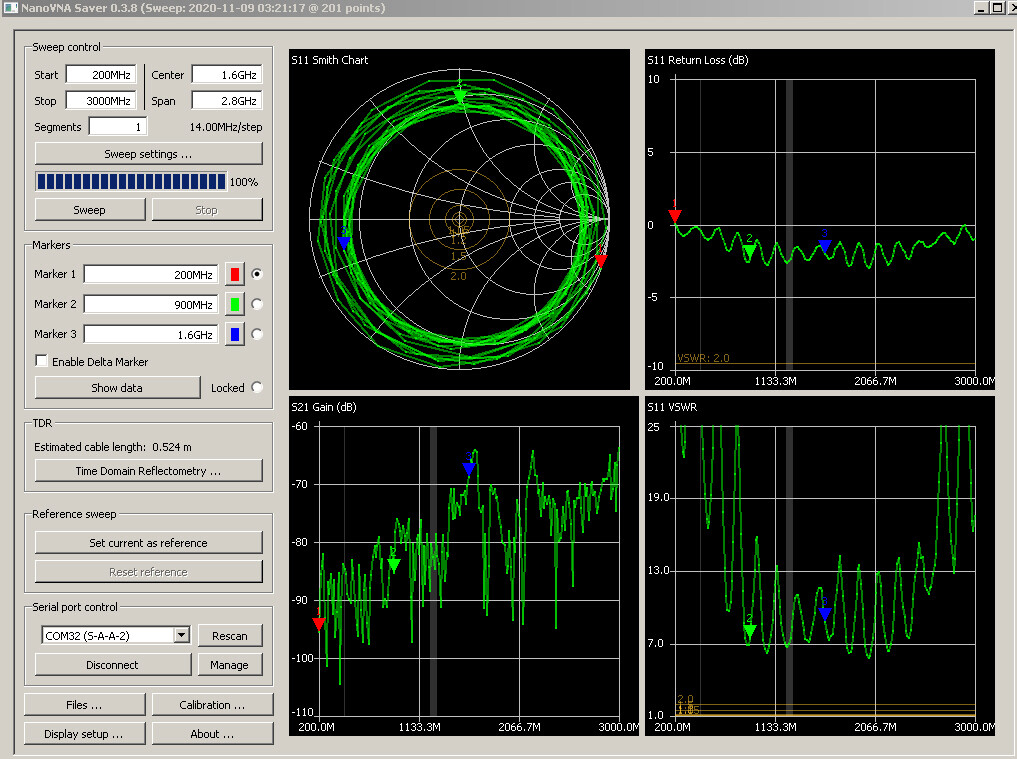This screenshot has height=759, width=1017.
Task: Enable the Delta Marker checkbox
Action: point(42,361)
